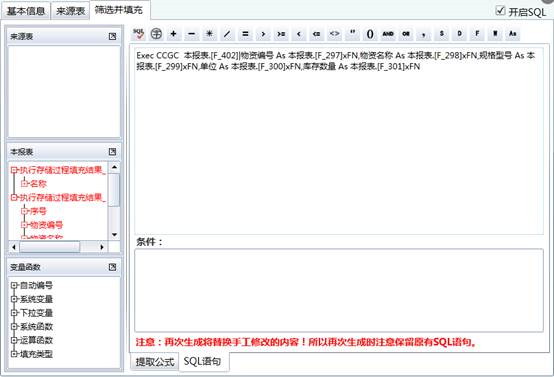
Task: Select the 序号 field label
Action: coord(38,211)
